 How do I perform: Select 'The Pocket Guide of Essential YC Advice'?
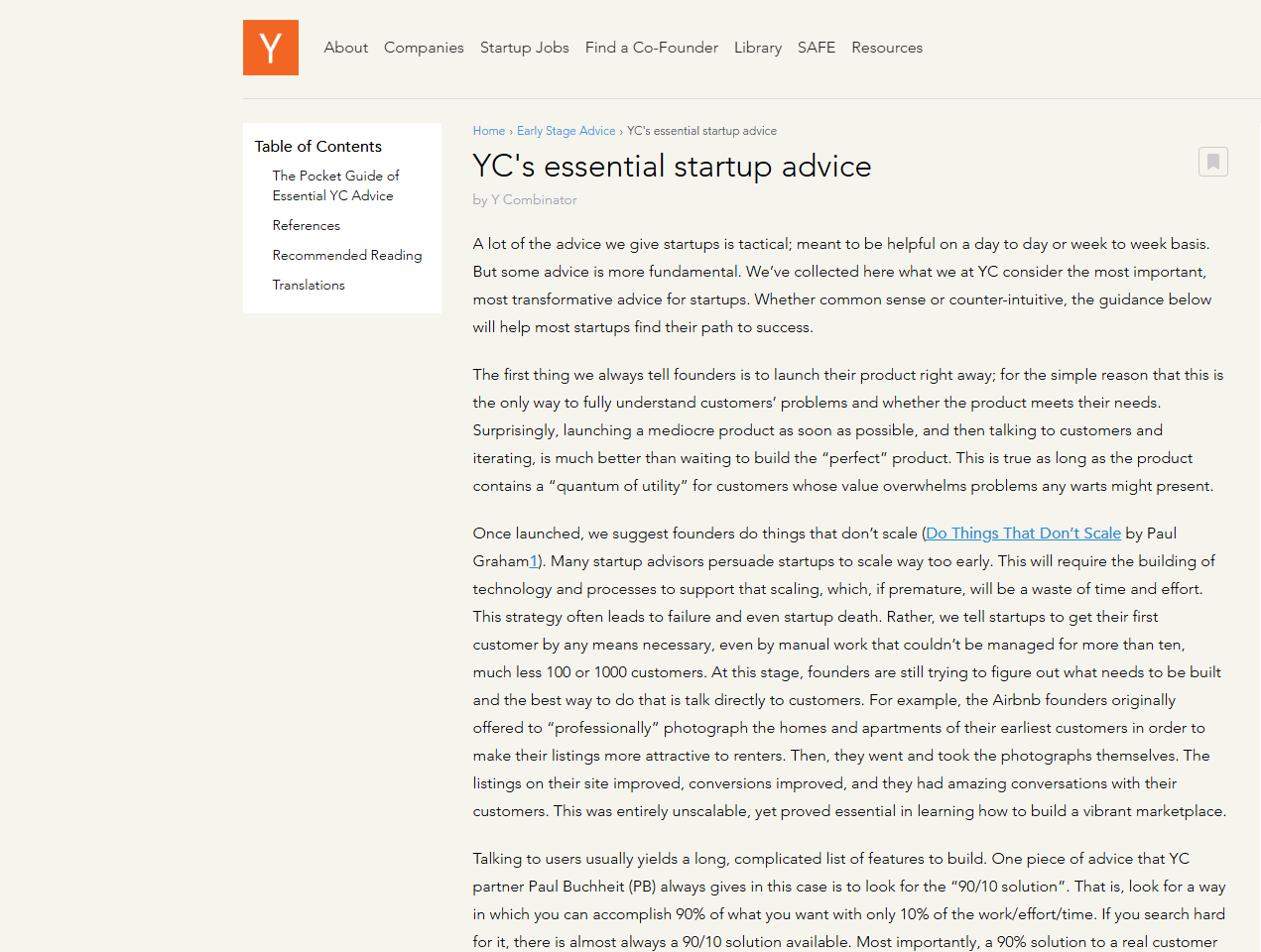(335, 185)
